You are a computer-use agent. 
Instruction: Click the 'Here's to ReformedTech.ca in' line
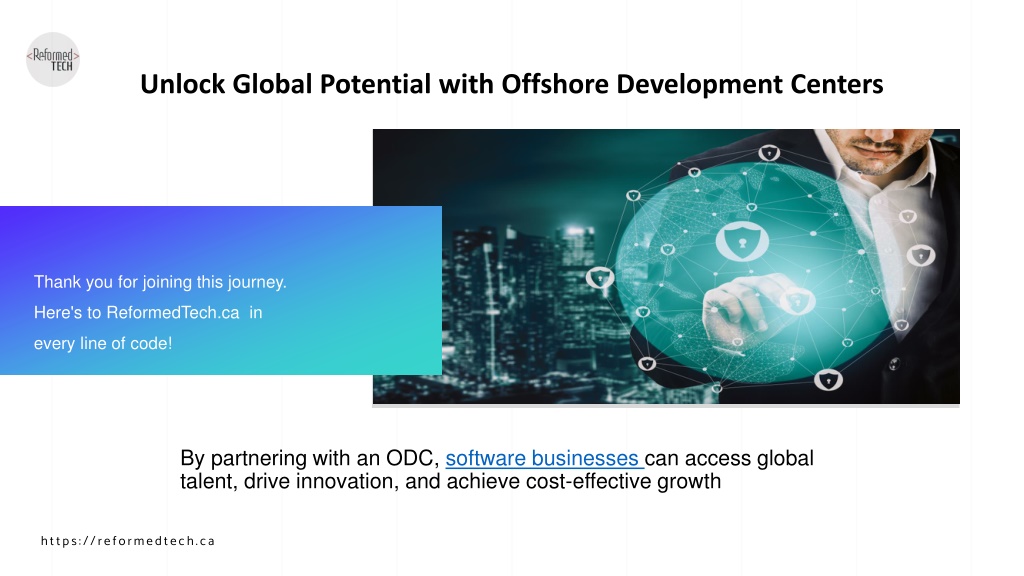click(148, 313)
